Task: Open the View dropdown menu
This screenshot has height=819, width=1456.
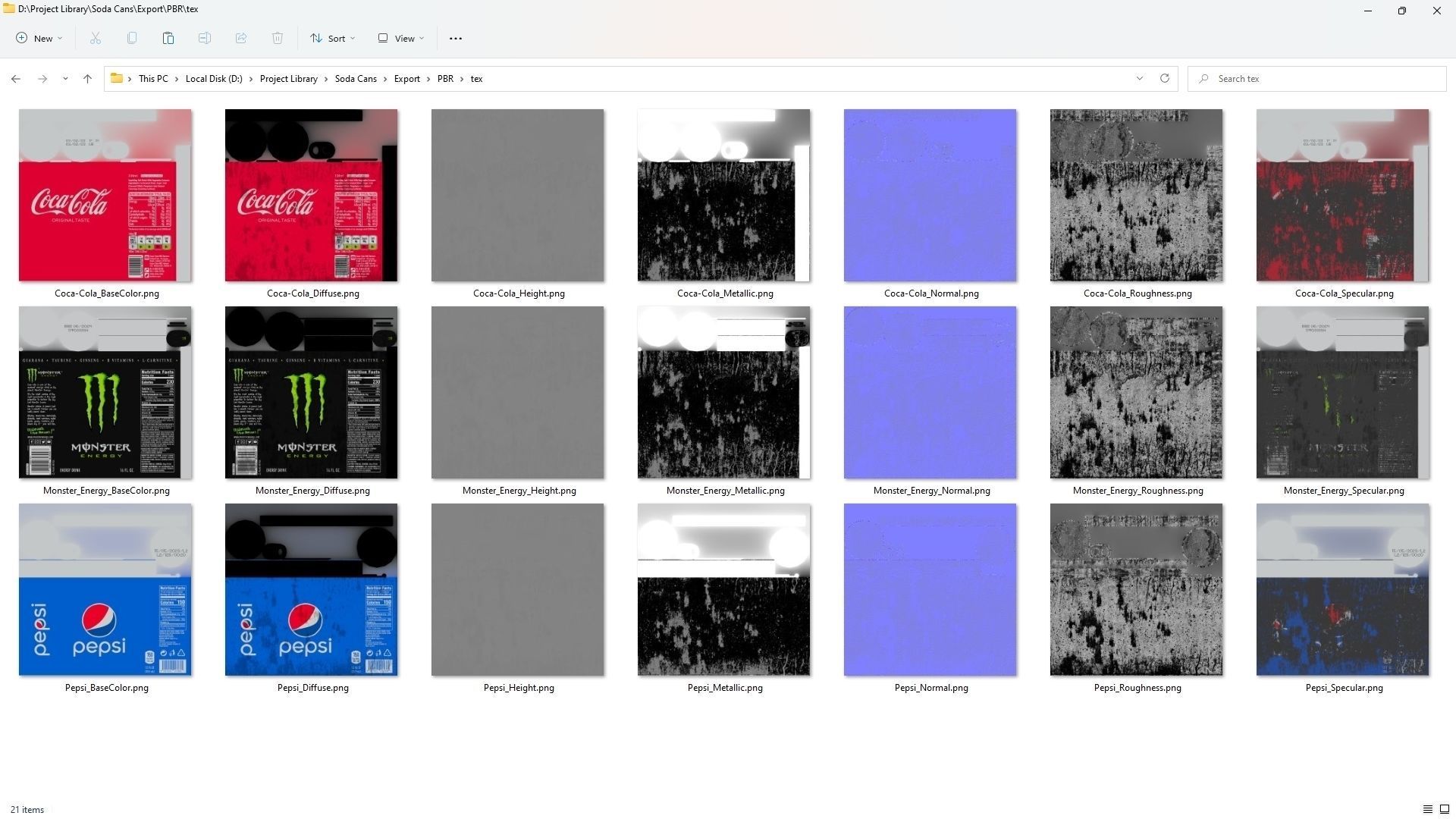Action: (x=401, y=38)
